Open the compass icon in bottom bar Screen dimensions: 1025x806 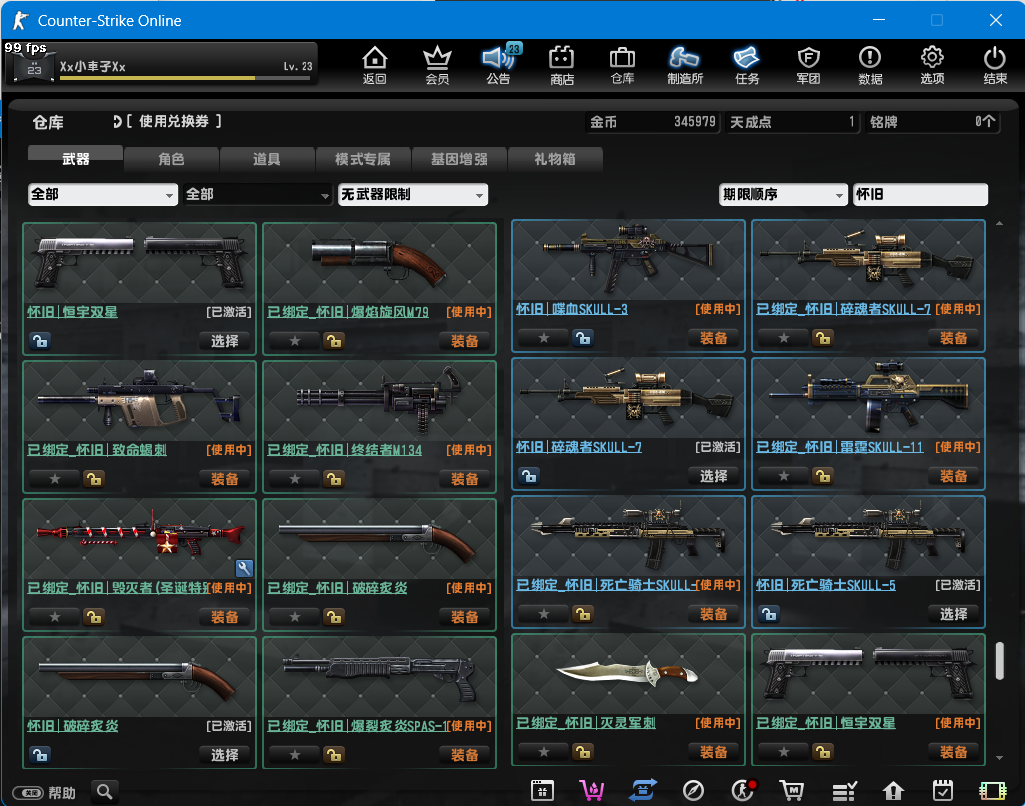point(693,790)
